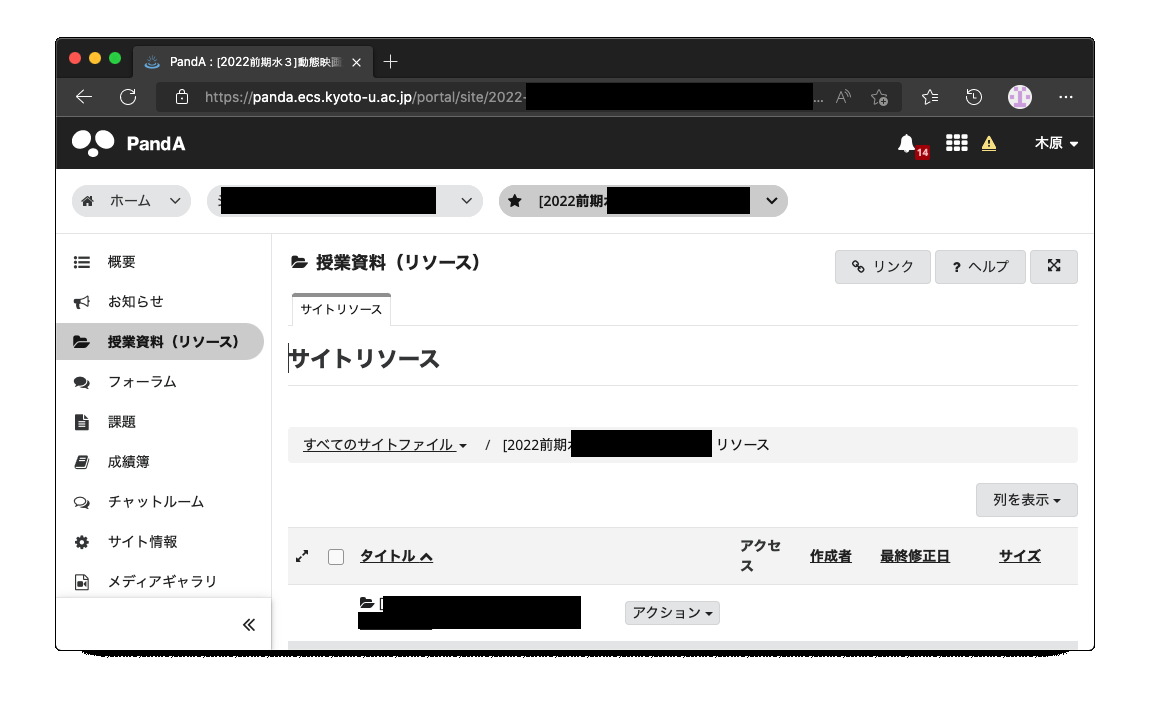The height and width of the screenshot is (724, 1150).
Task: Click the yellow warning triangle icon
Action: (x=989, y=144)
